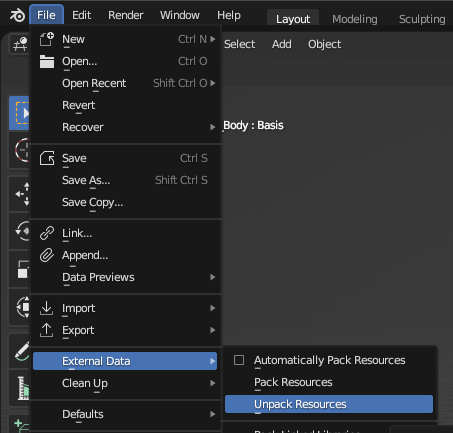Expand the Defaults submenu
Viewport: 453px width, 433px height.
pos(125,414)
